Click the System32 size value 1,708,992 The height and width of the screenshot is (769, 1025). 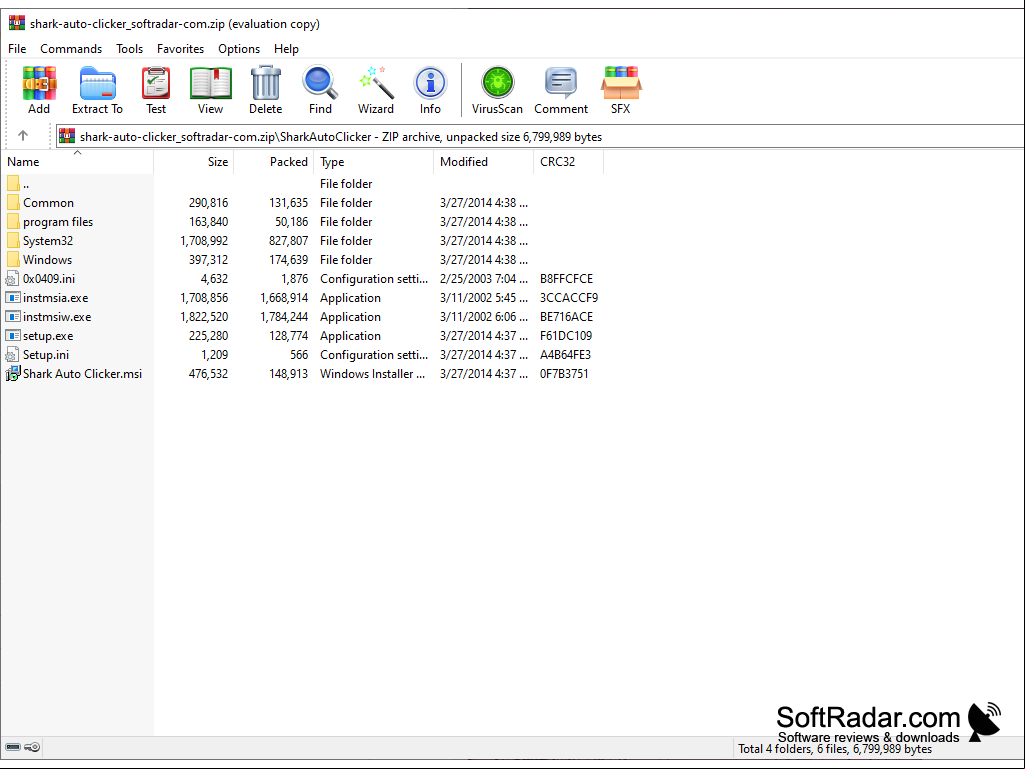click(x=204, y=241)
